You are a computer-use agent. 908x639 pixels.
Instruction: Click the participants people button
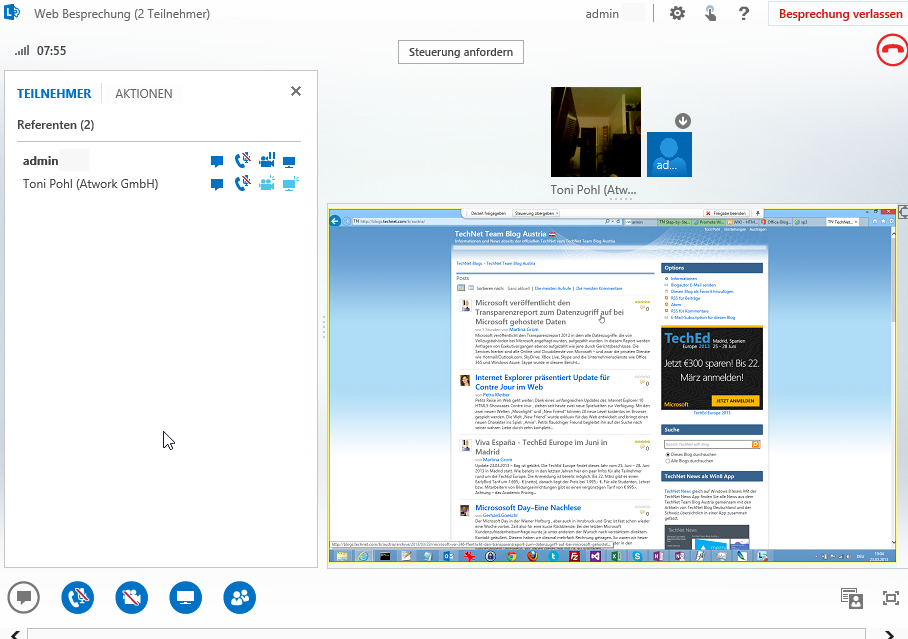point(240,598)
